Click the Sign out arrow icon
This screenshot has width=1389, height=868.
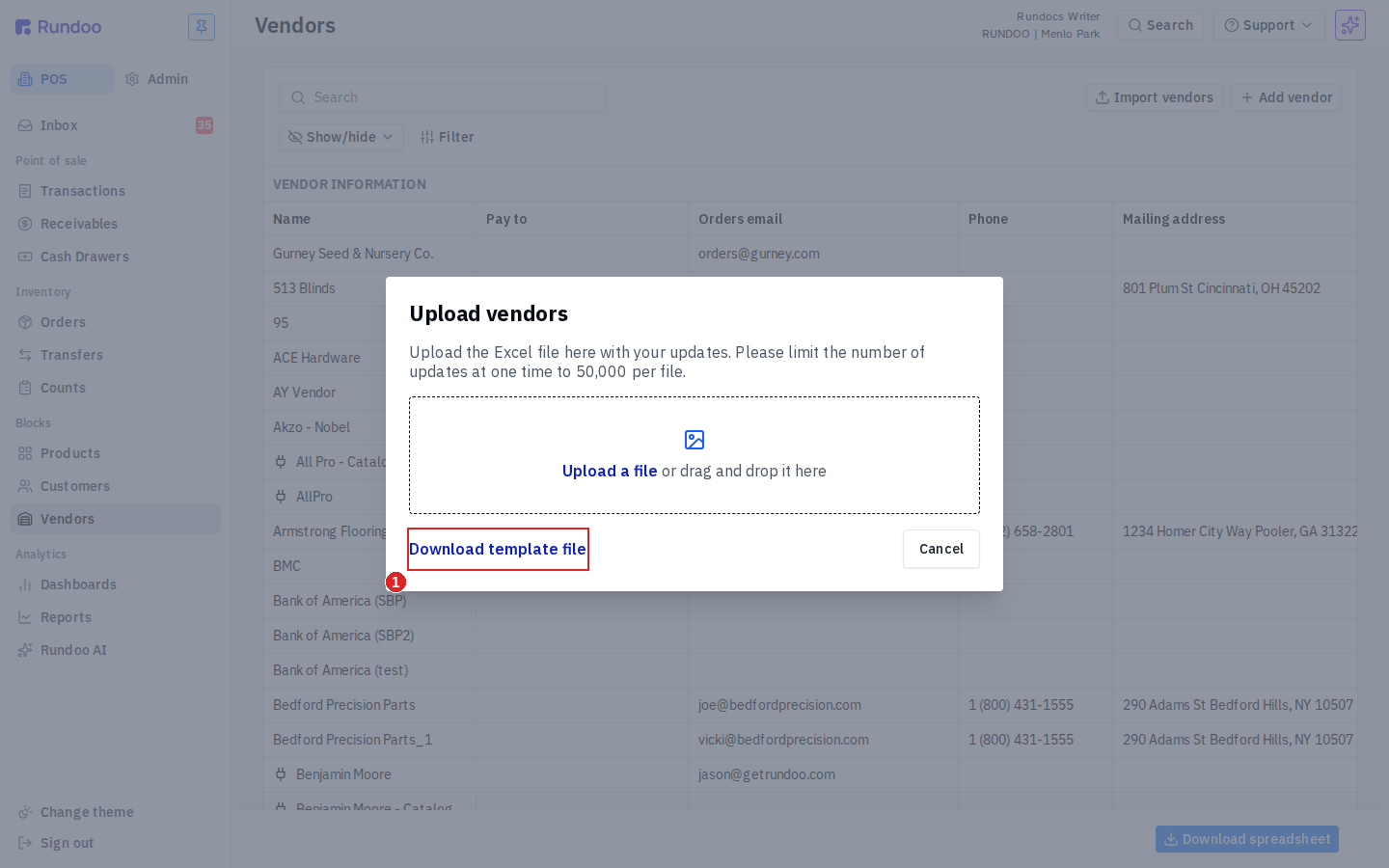(25, 843)
